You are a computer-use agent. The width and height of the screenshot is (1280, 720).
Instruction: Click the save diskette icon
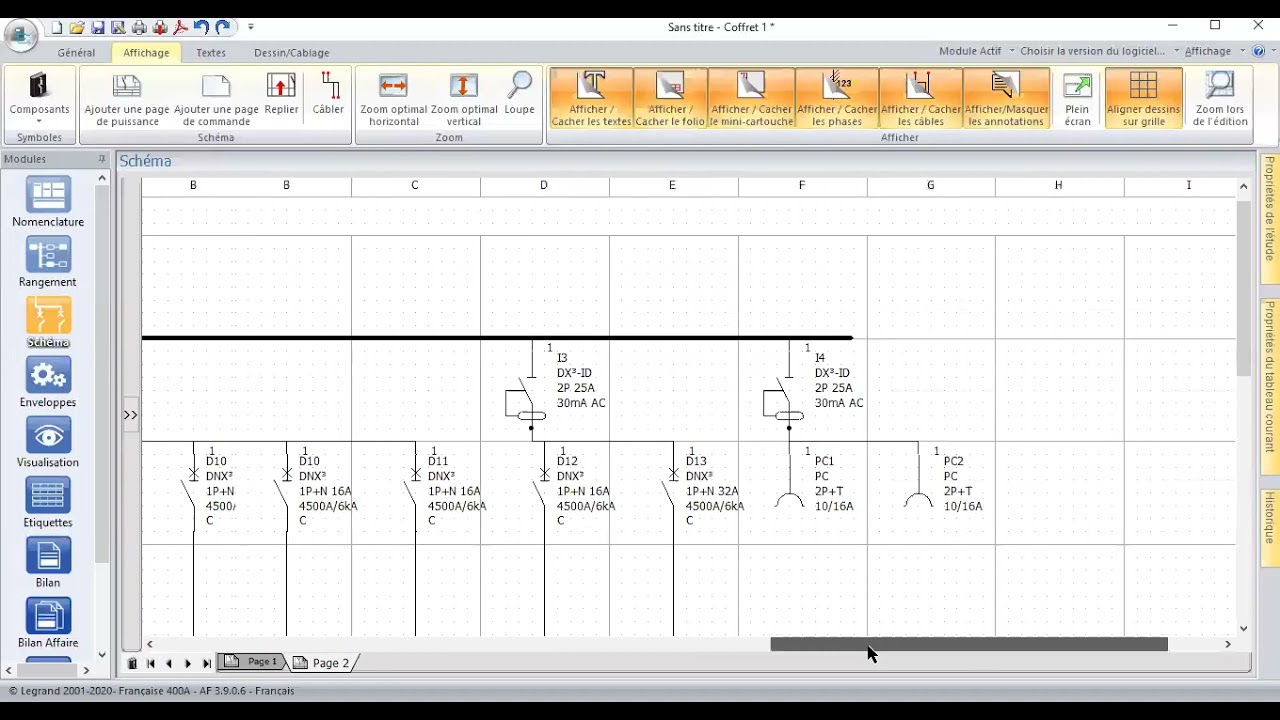pyautogui.click(x=98, y=27)
